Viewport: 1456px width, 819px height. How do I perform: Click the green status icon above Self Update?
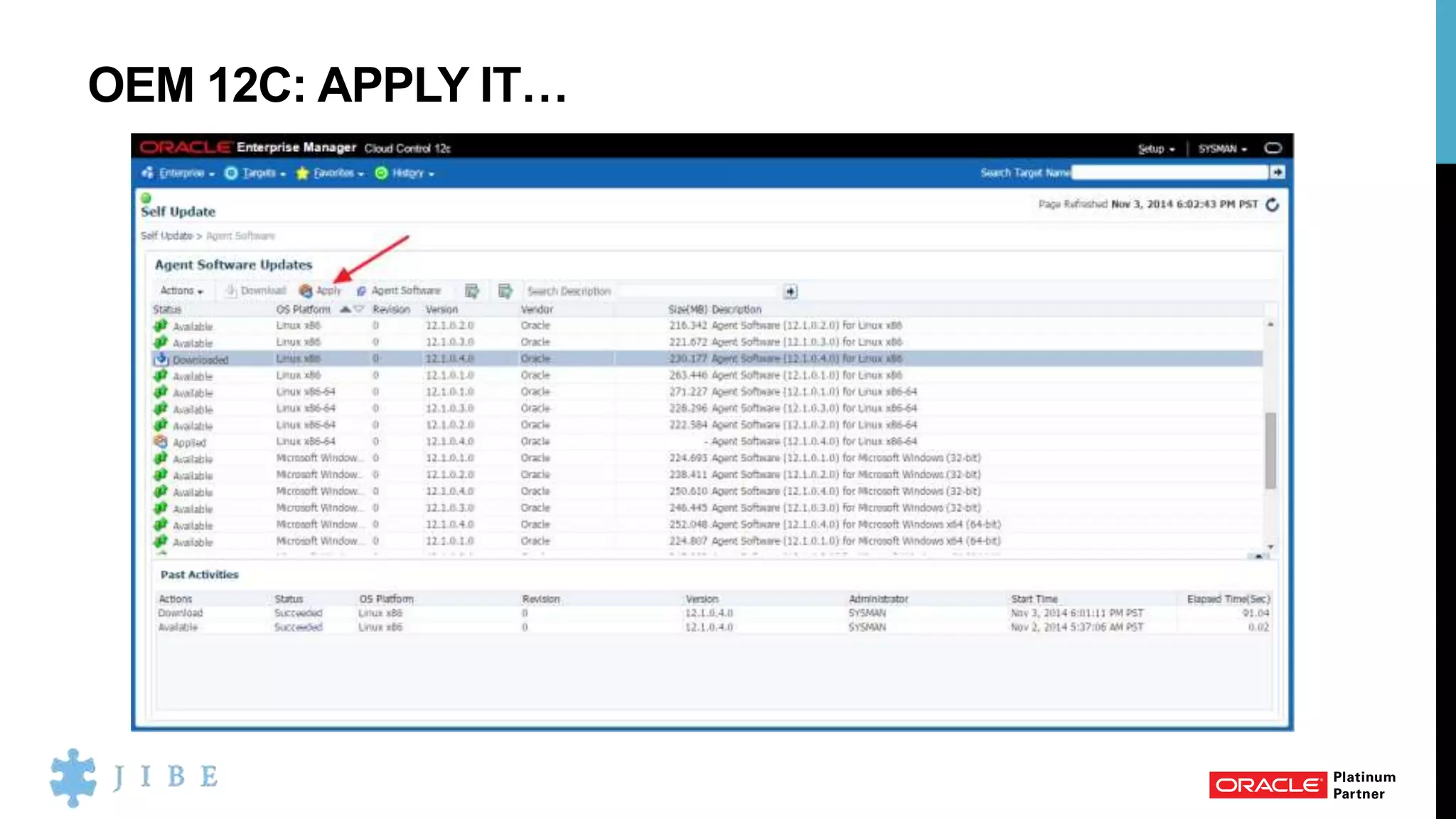146,198
